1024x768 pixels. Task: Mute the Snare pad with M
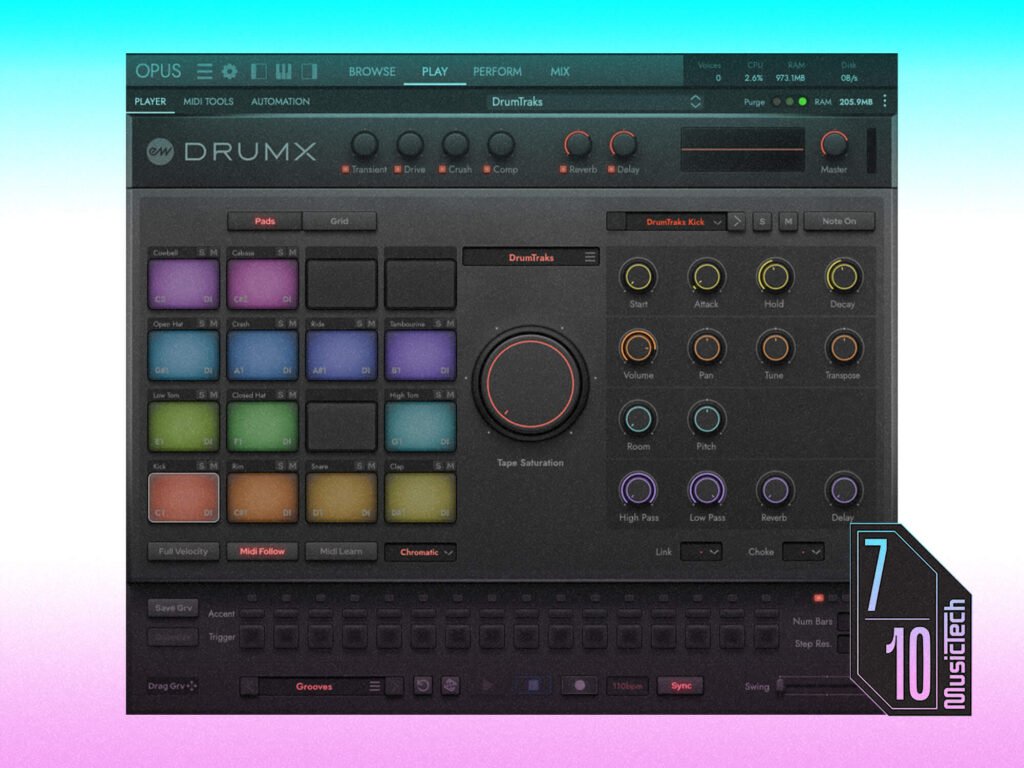(371, 466)
